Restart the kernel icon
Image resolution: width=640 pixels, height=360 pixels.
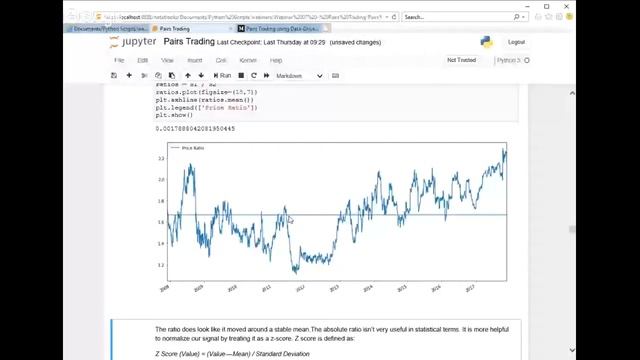point(254,76)
